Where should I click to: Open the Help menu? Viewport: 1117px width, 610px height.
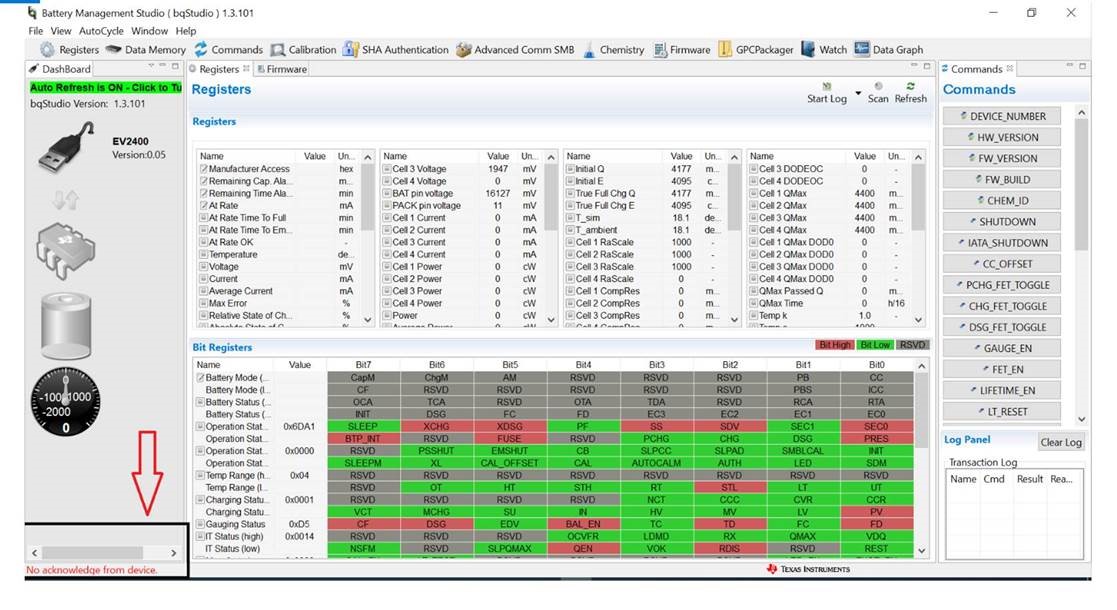tap(186, 31)
